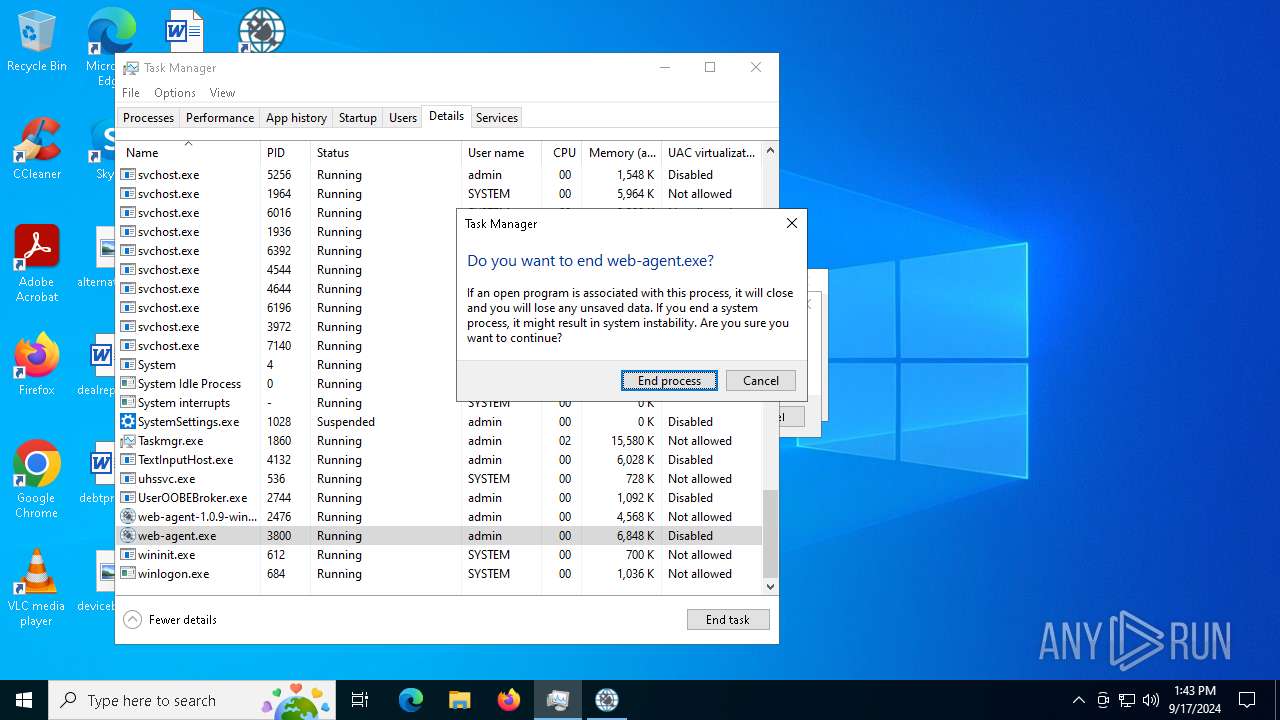Open the volume control in tray

(x=1151, y=700)
